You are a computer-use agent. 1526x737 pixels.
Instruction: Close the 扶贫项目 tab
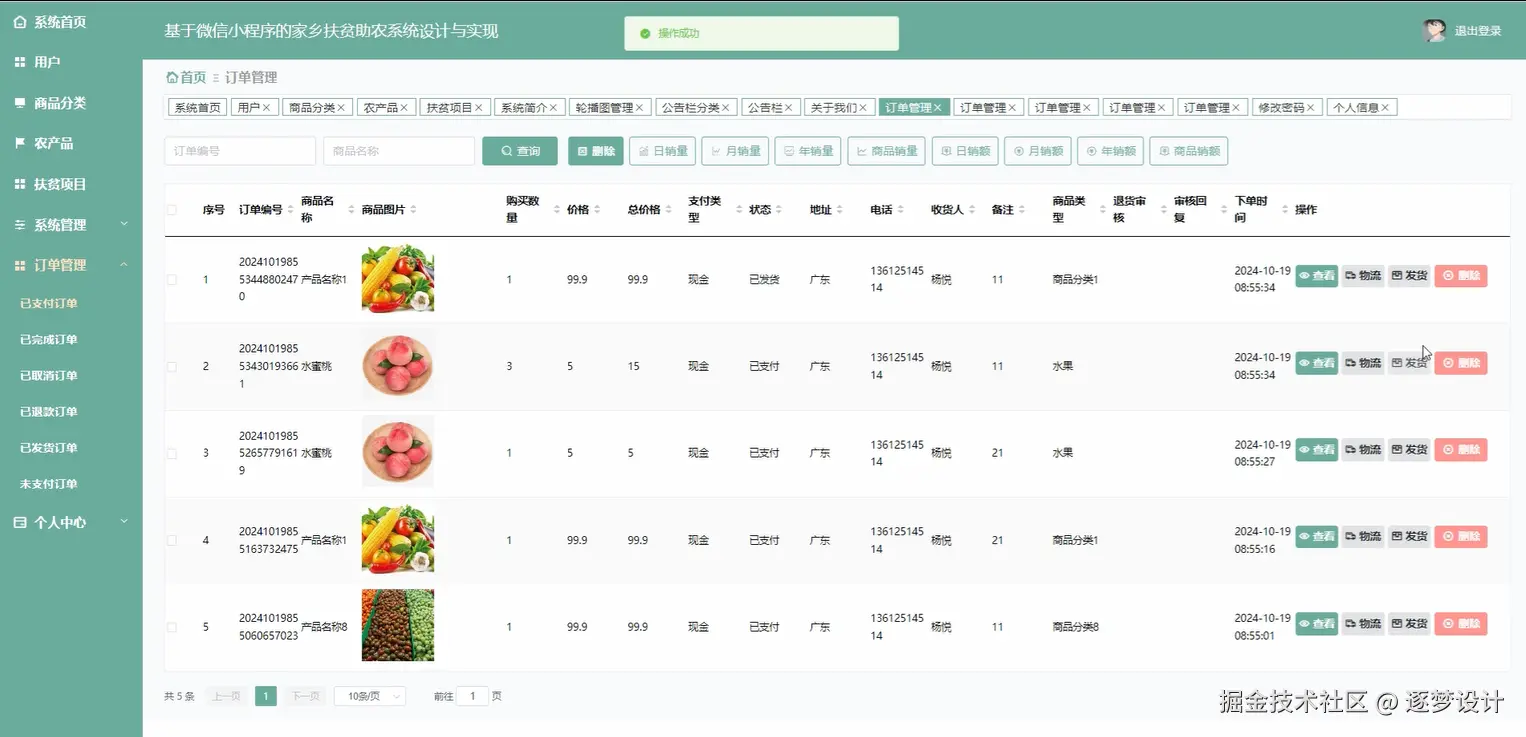click(478, 107)
